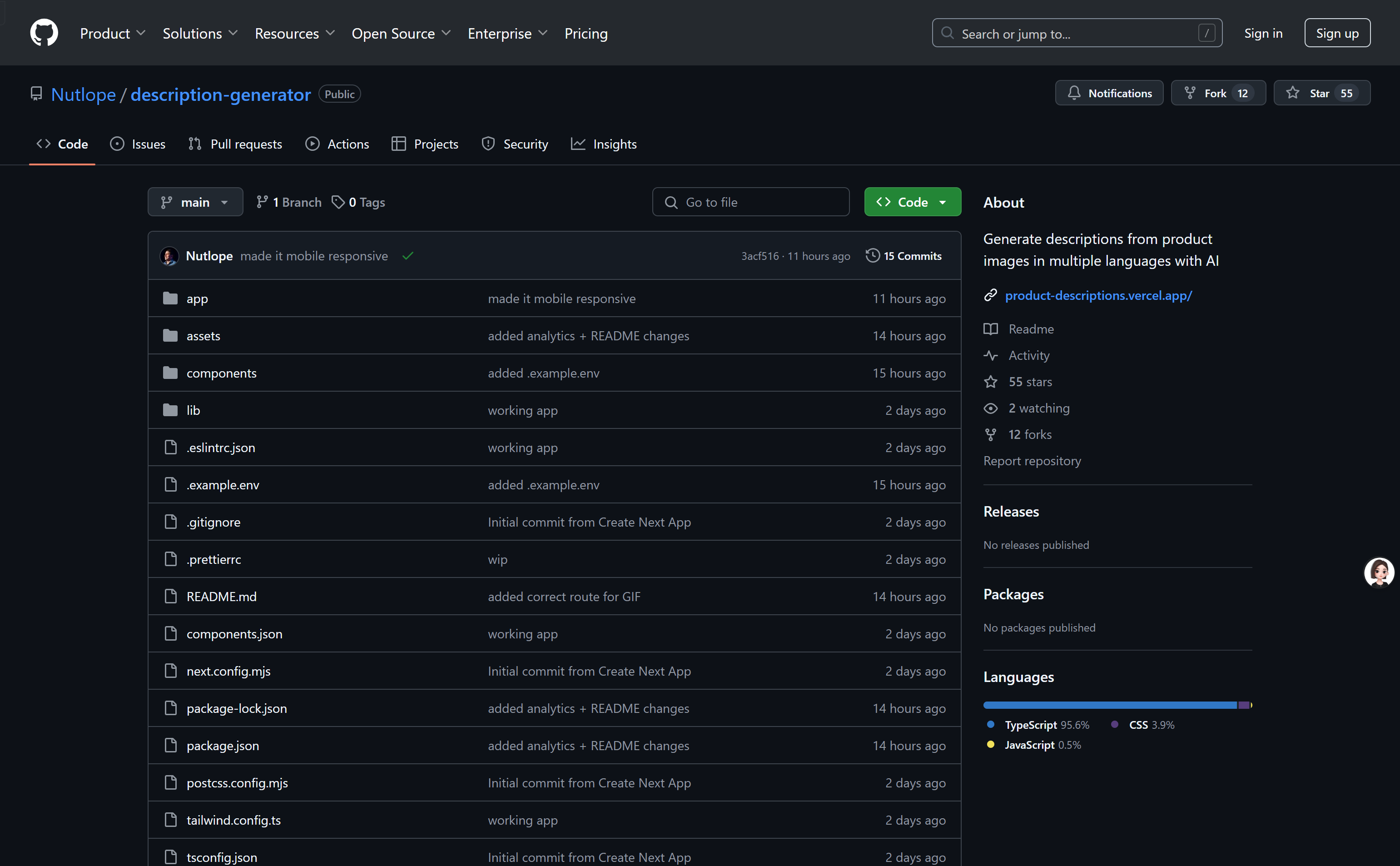Click the Fork branch icon
This screenshot has height=866, width=1400.
click(1189, 93)
